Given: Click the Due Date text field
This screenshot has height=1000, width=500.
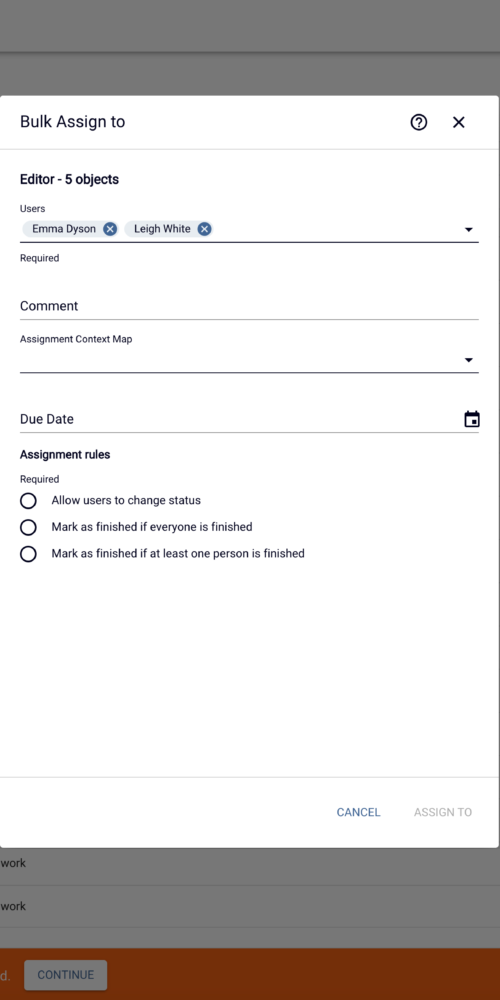Looking at the screenshot, I should pos(240,419).
